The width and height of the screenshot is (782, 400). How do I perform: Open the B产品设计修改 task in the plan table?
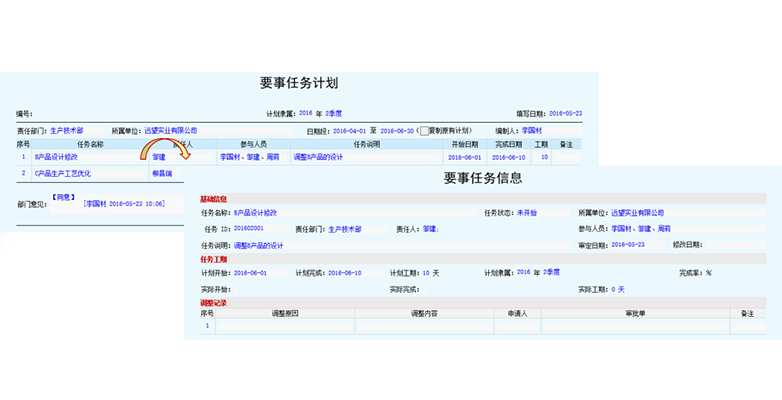(x=56, y=157)
